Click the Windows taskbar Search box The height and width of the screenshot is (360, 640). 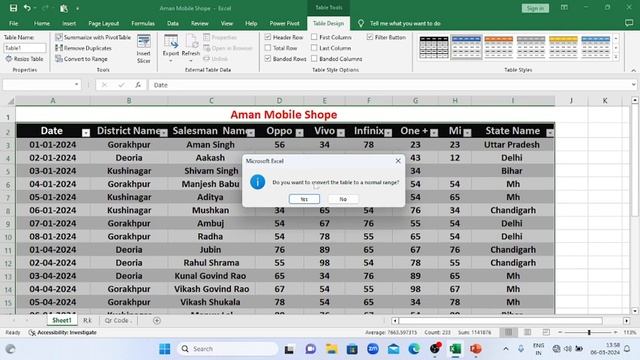click(x=228, y=349)
